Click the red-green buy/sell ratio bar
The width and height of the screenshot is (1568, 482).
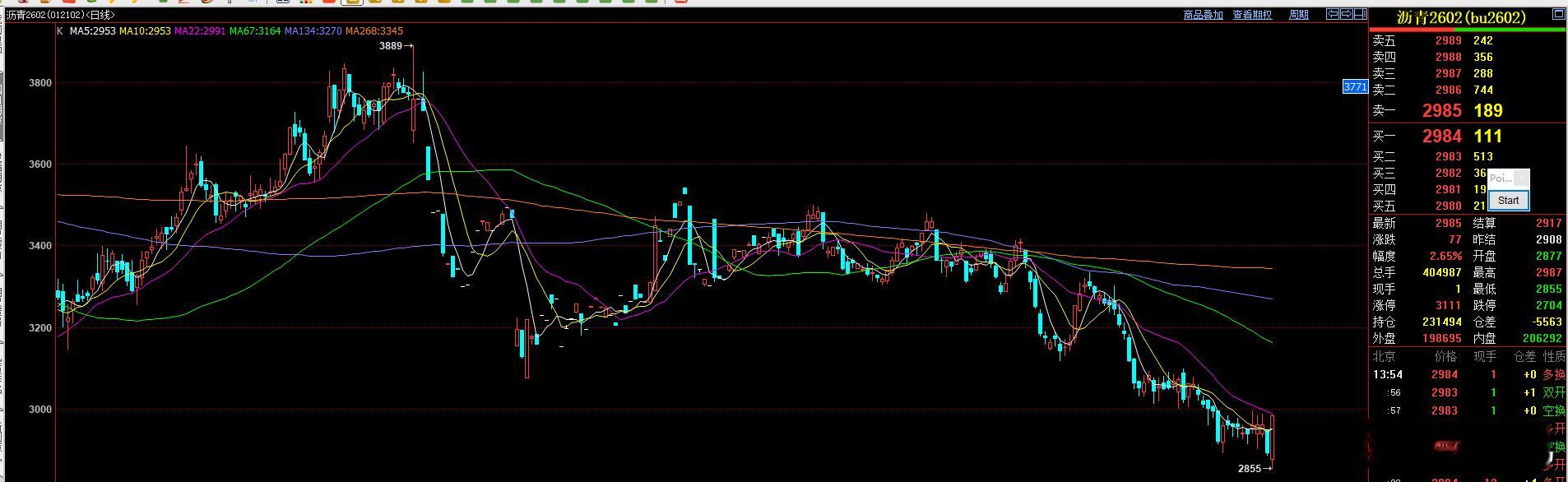point(1468,30)
